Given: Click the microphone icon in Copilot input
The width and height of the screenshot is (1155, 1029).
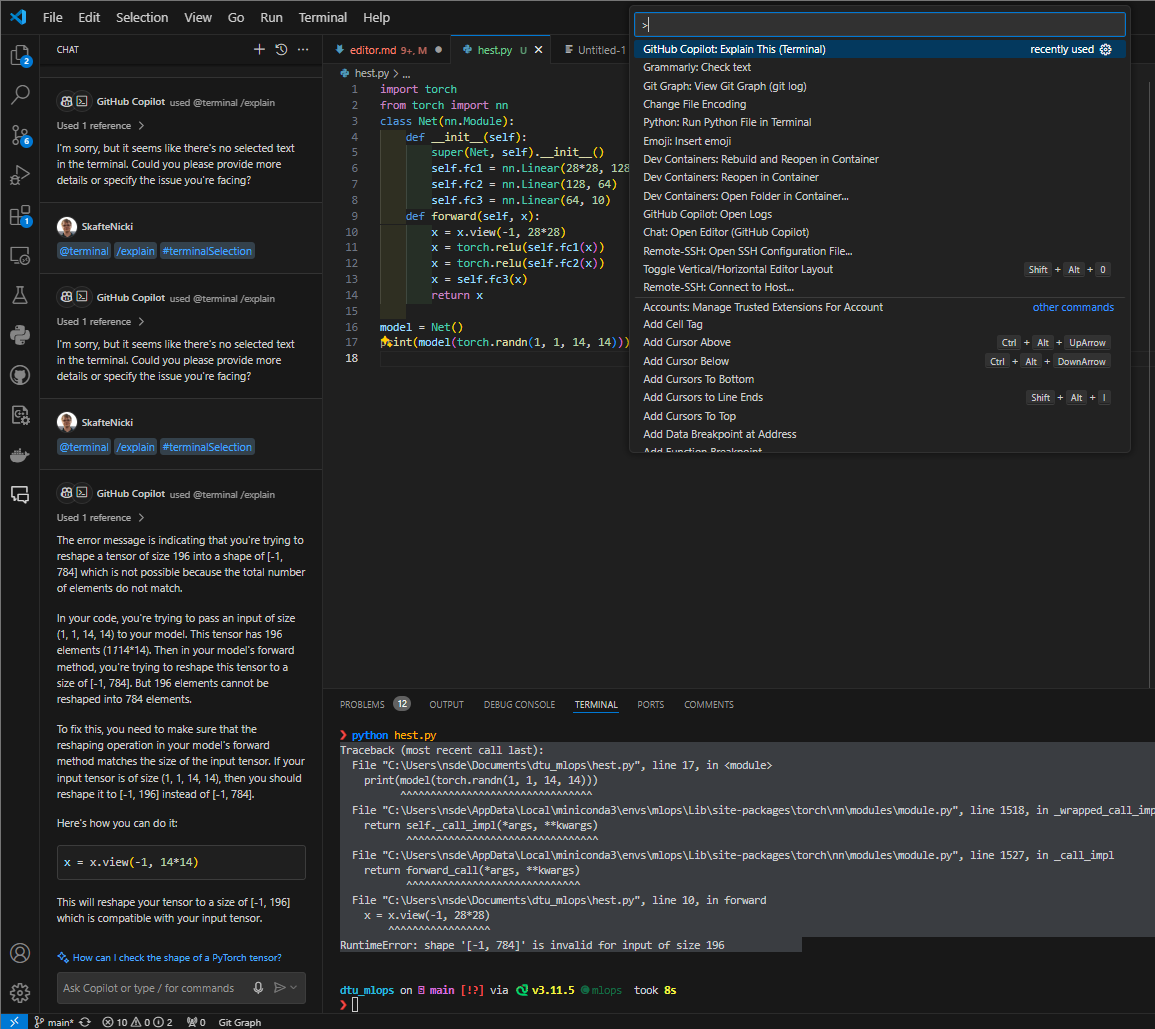Looking at the screenshot, I should point(259,988).
